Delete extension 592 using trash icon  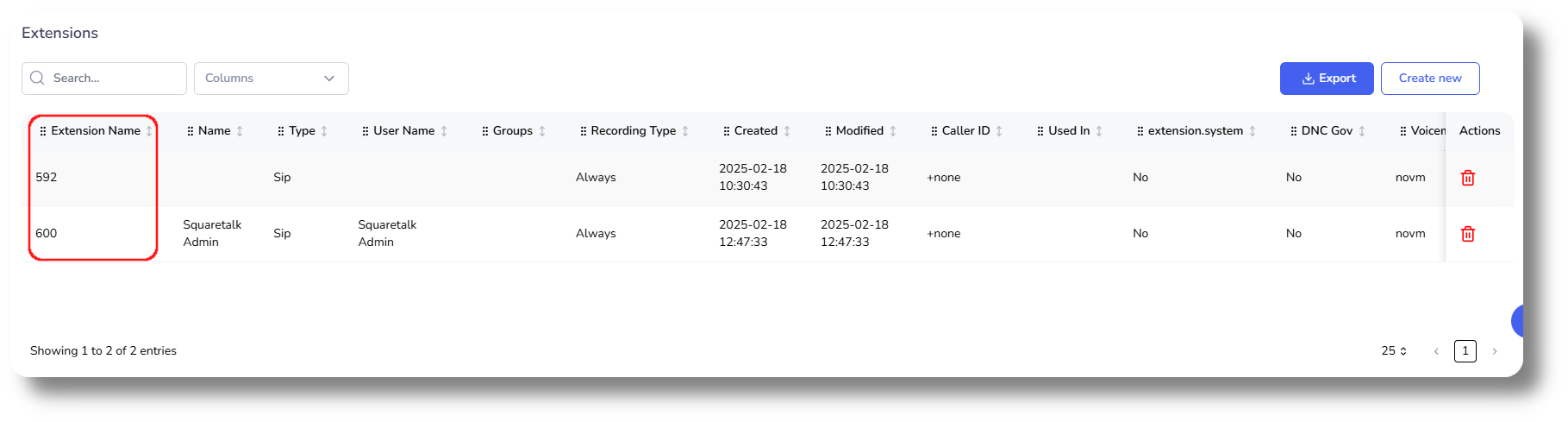coord(1467,178)
